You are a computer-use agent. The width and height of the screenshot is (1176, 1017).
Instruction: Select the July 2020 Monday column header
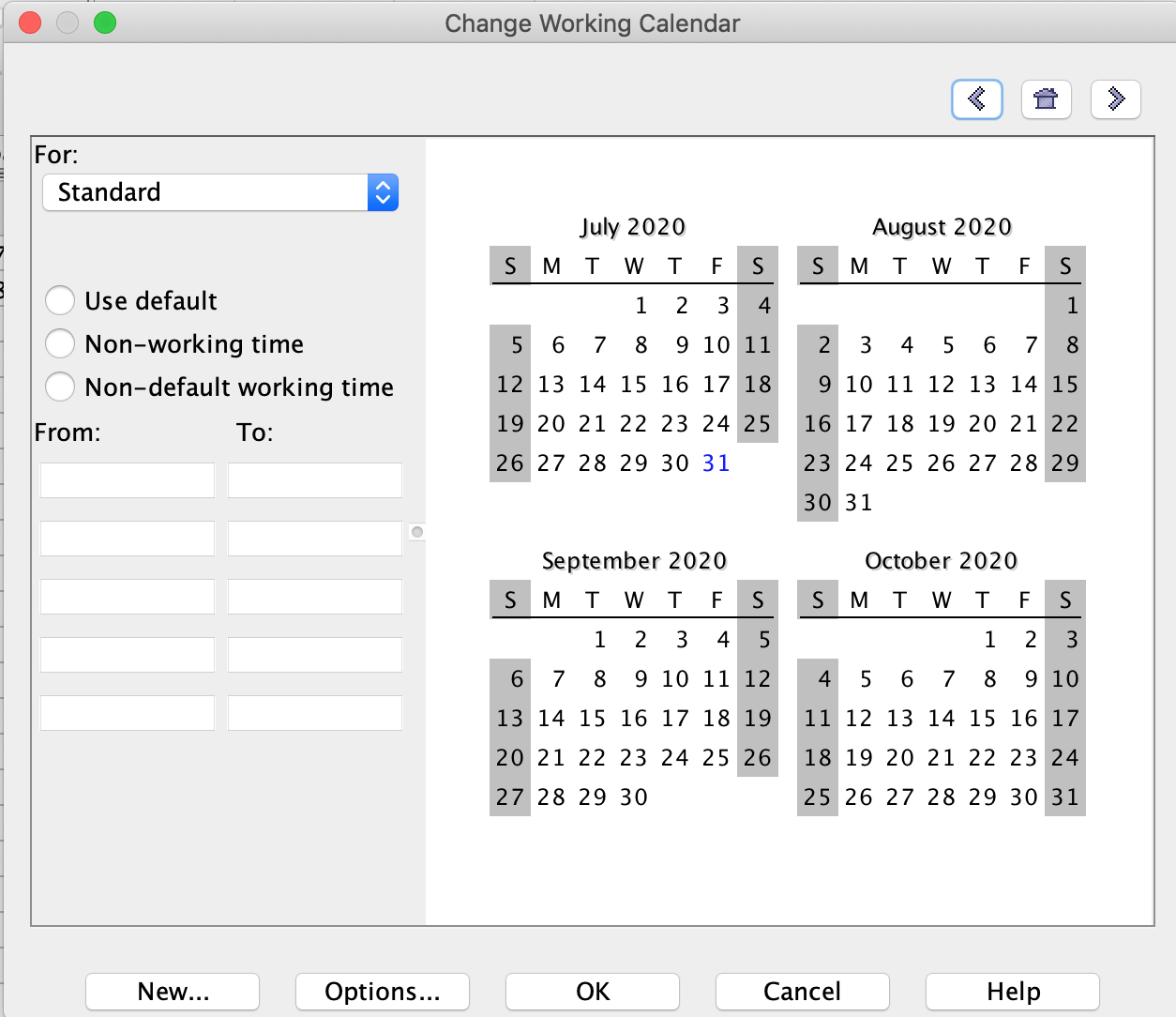coord(551,266)
